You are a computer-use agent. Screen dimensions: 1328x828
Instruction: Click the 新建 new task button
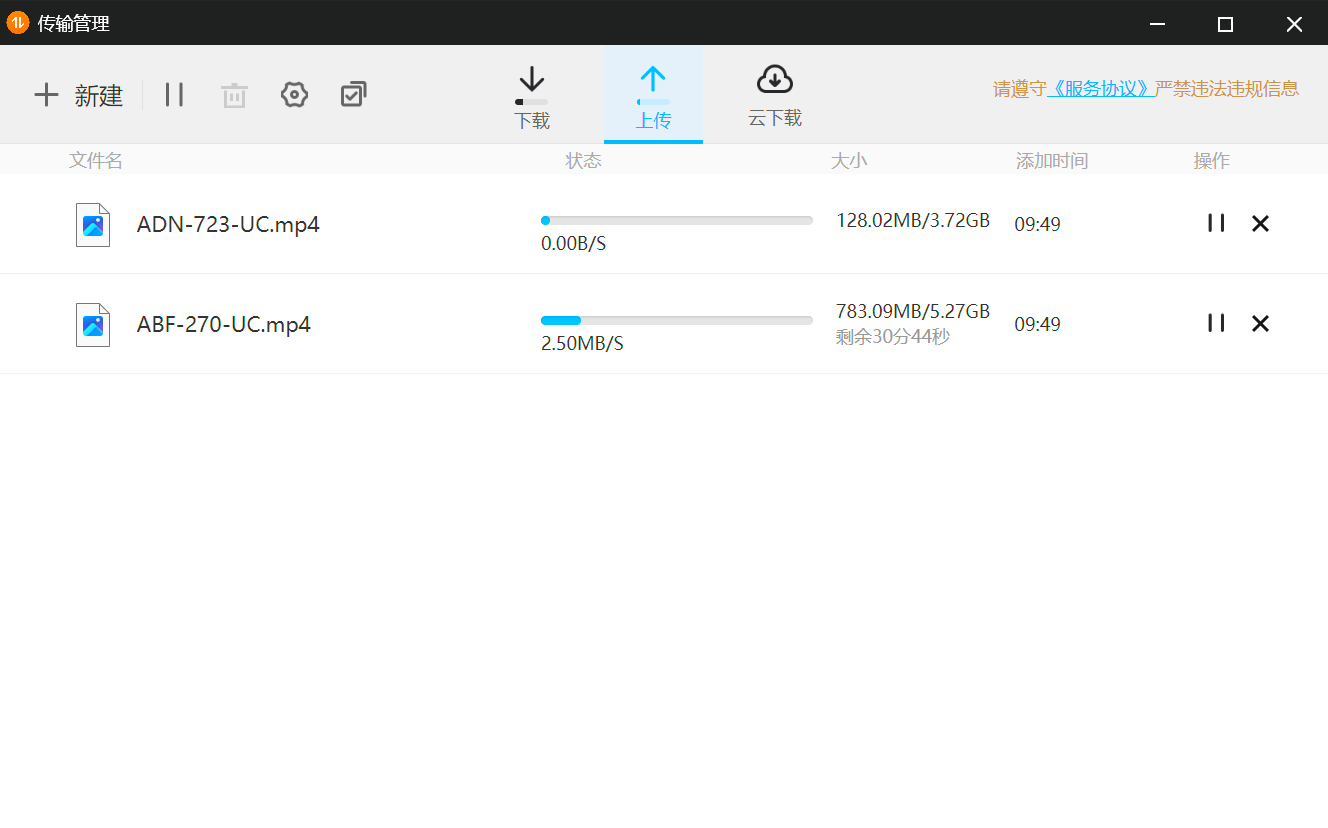[x=78, y=95]
